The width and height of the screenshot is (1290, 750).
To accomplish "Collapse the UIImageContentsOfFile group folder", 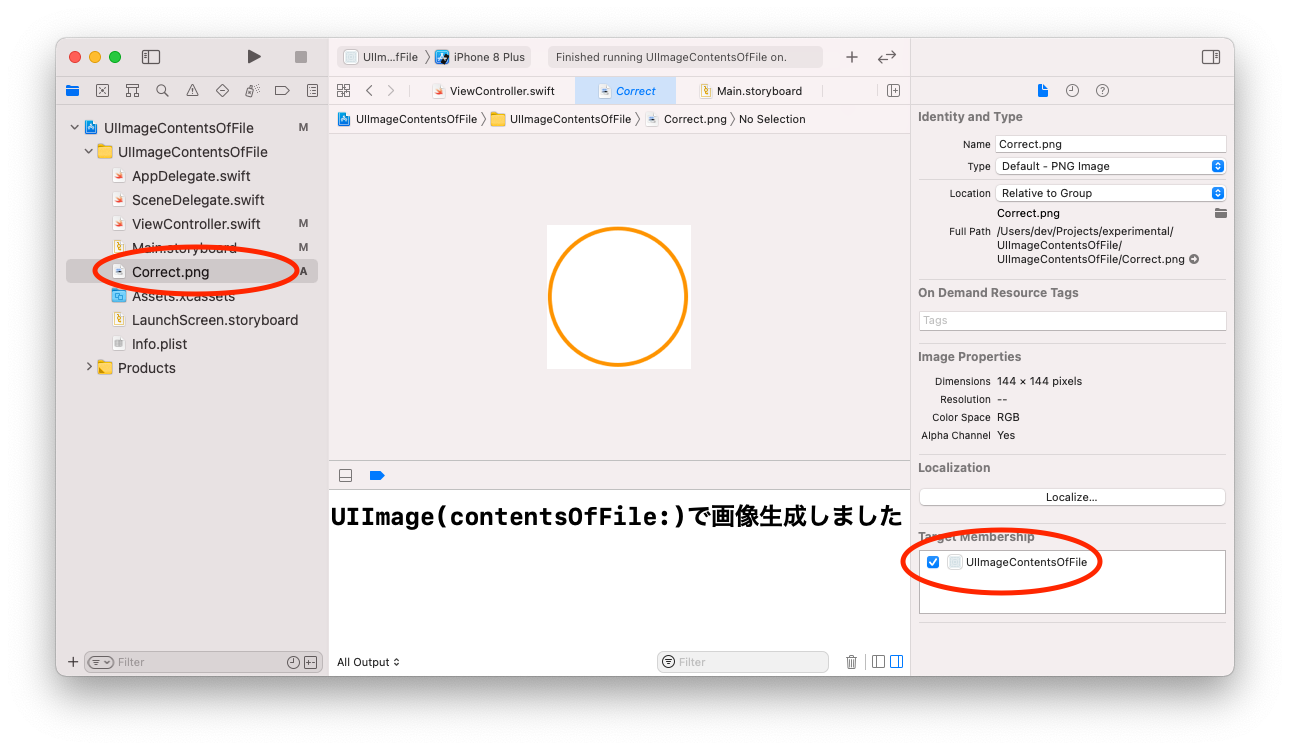I will (88, 152).
